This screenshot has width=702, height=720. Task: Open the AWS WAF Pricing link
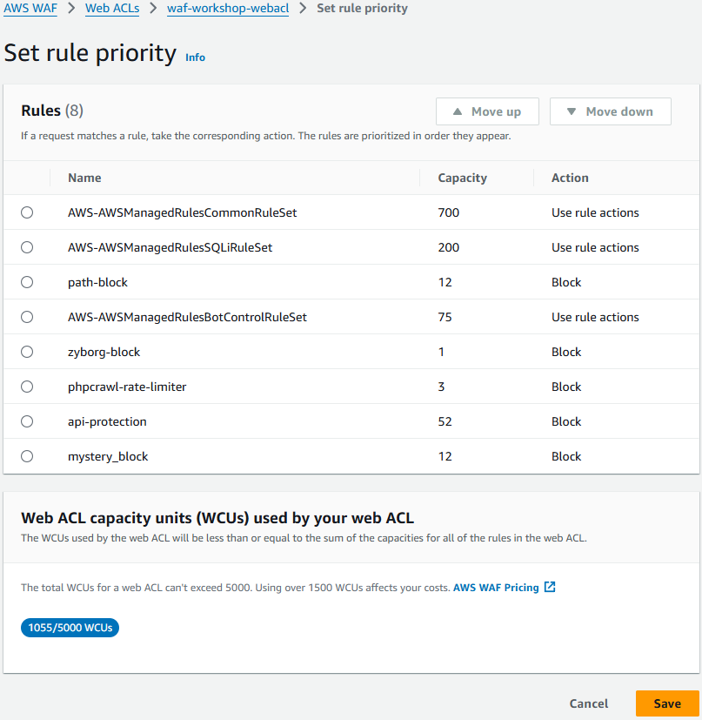point(496,587)
